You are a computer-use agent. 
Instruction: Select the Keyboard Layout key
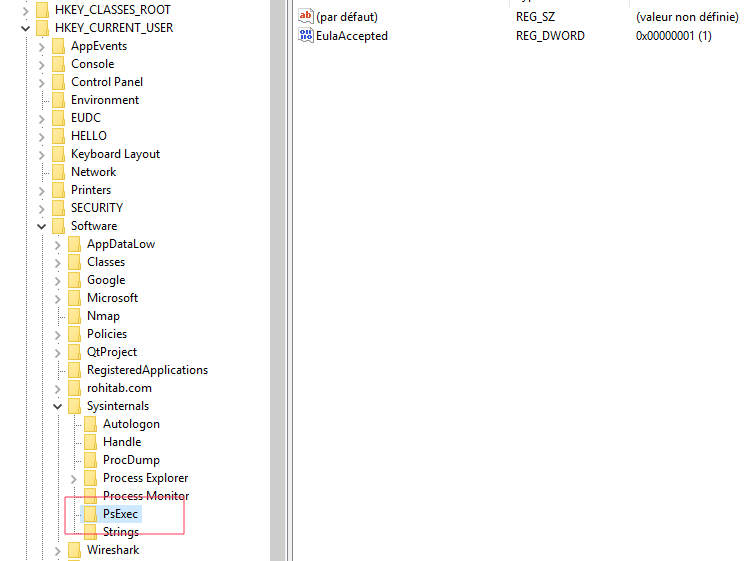[x=115, y=154]
